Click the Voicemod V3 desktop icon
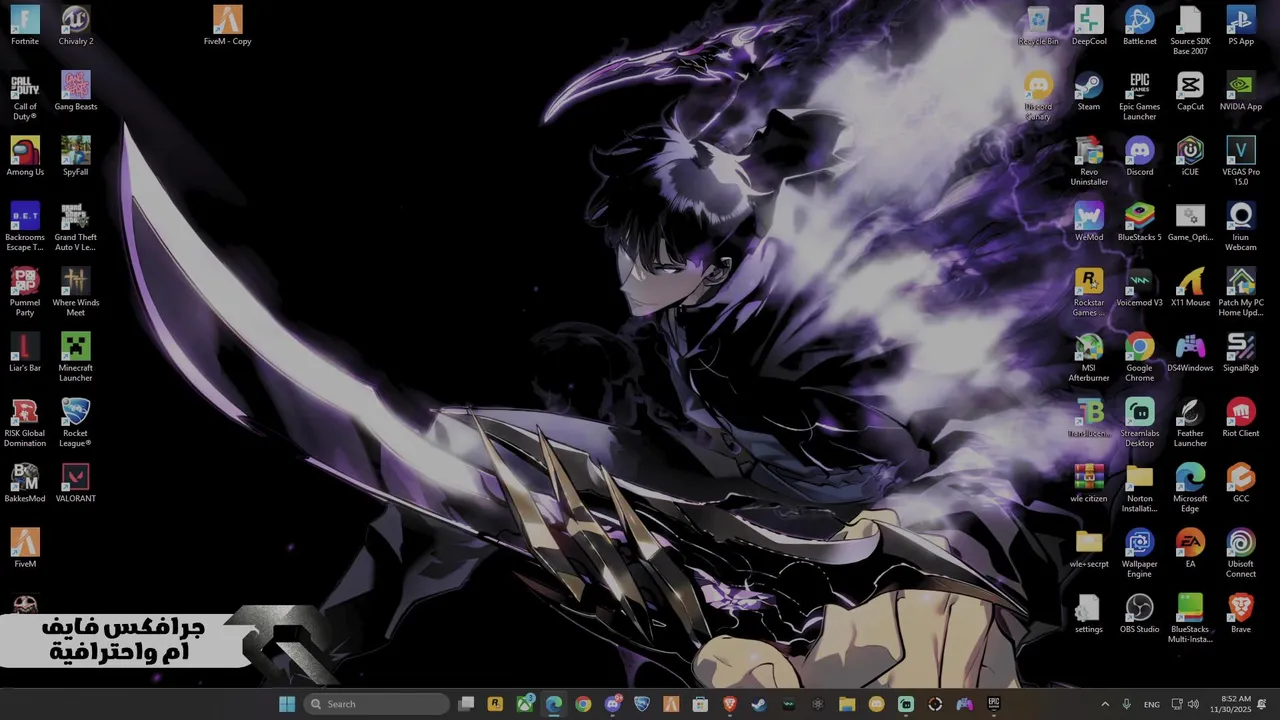This screenshot has height=720, width=1280. 1140,287
